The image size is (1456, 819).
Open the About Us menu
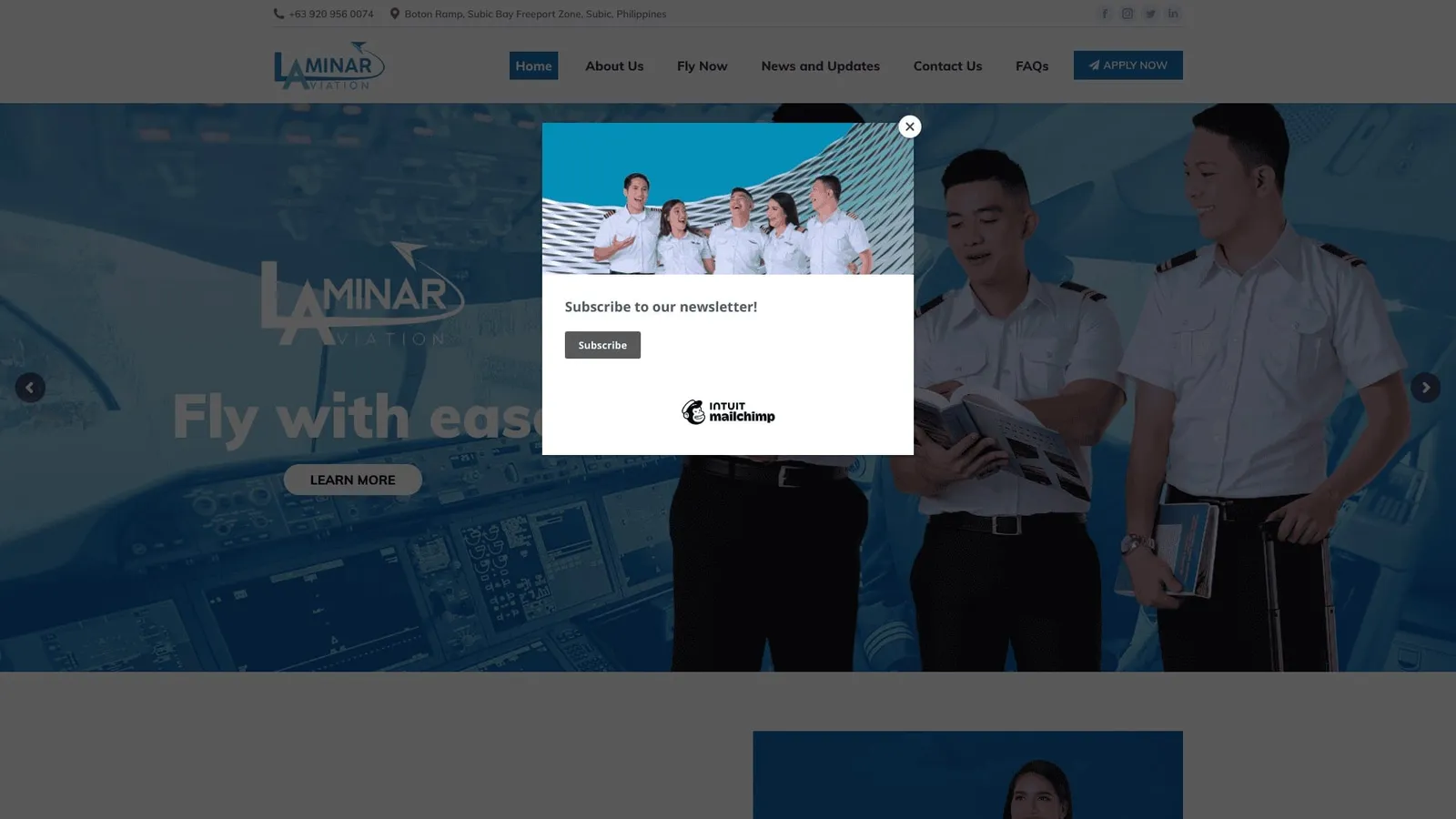614,66
